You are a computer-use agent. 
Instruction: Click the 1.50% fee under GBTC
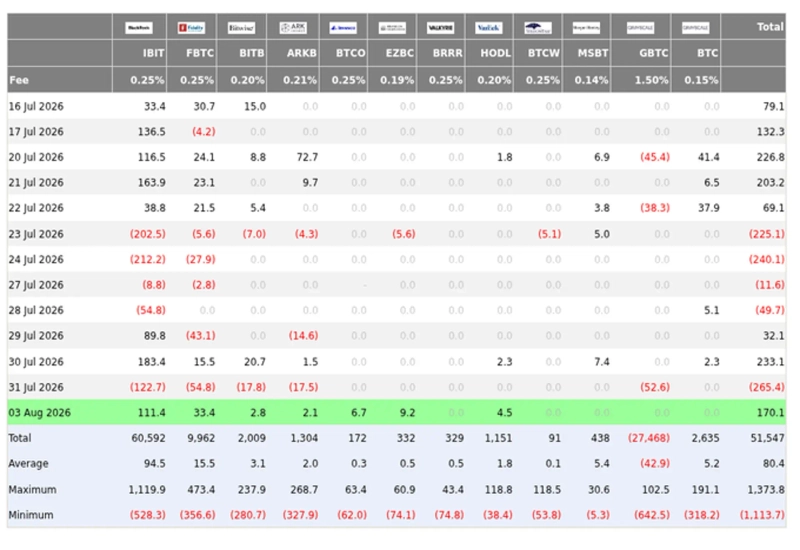pos(651,80)
